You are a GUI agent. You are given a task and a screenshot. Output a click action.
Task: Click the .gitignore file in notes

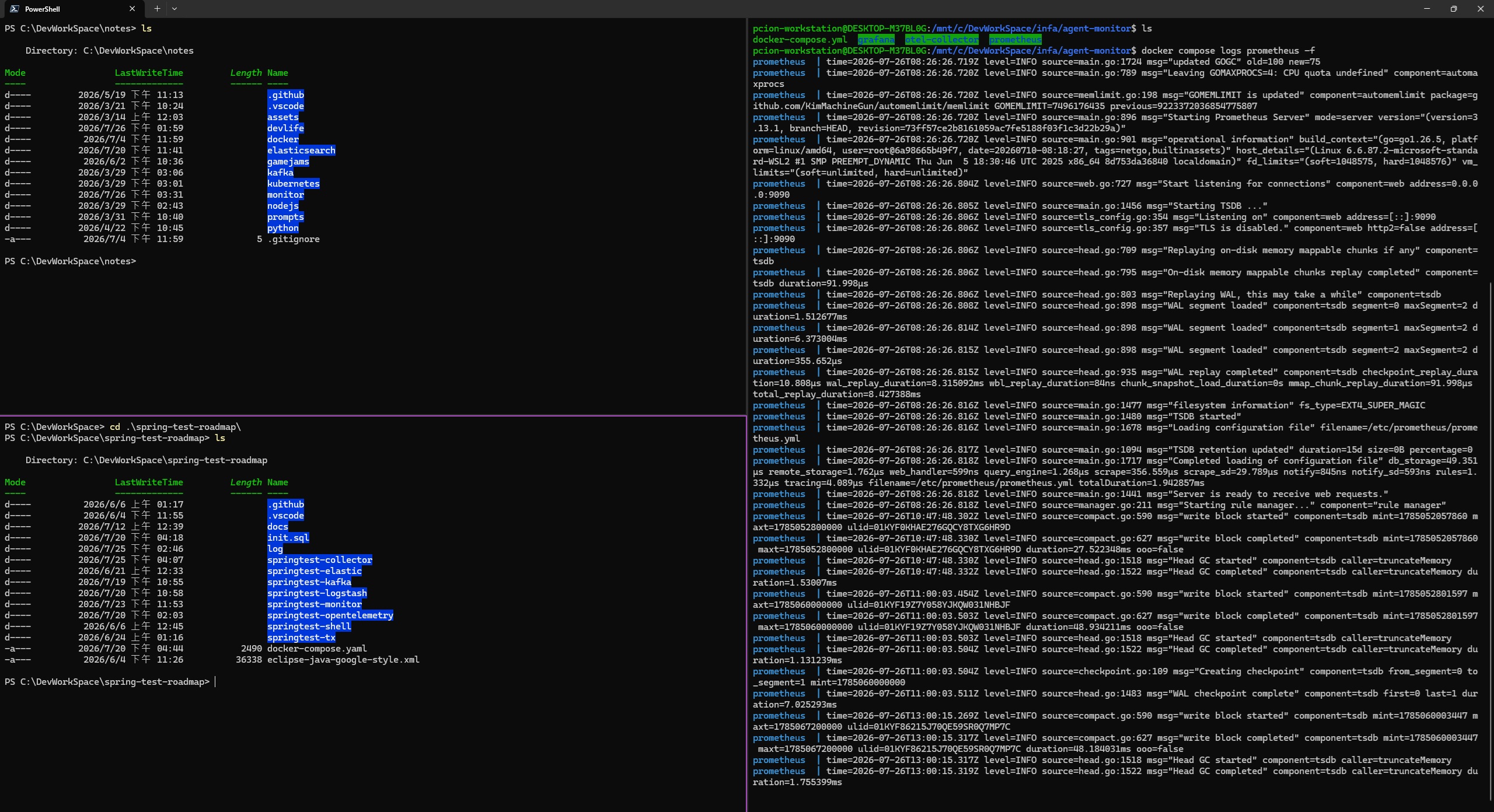coord(294,239)
